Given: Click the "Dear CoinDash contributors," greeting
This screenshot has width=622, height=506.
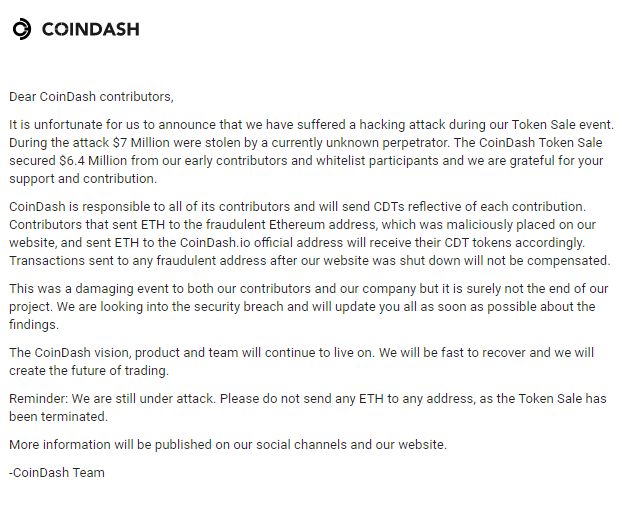Looking at the screenshot, I should click(x=91, y=97).
